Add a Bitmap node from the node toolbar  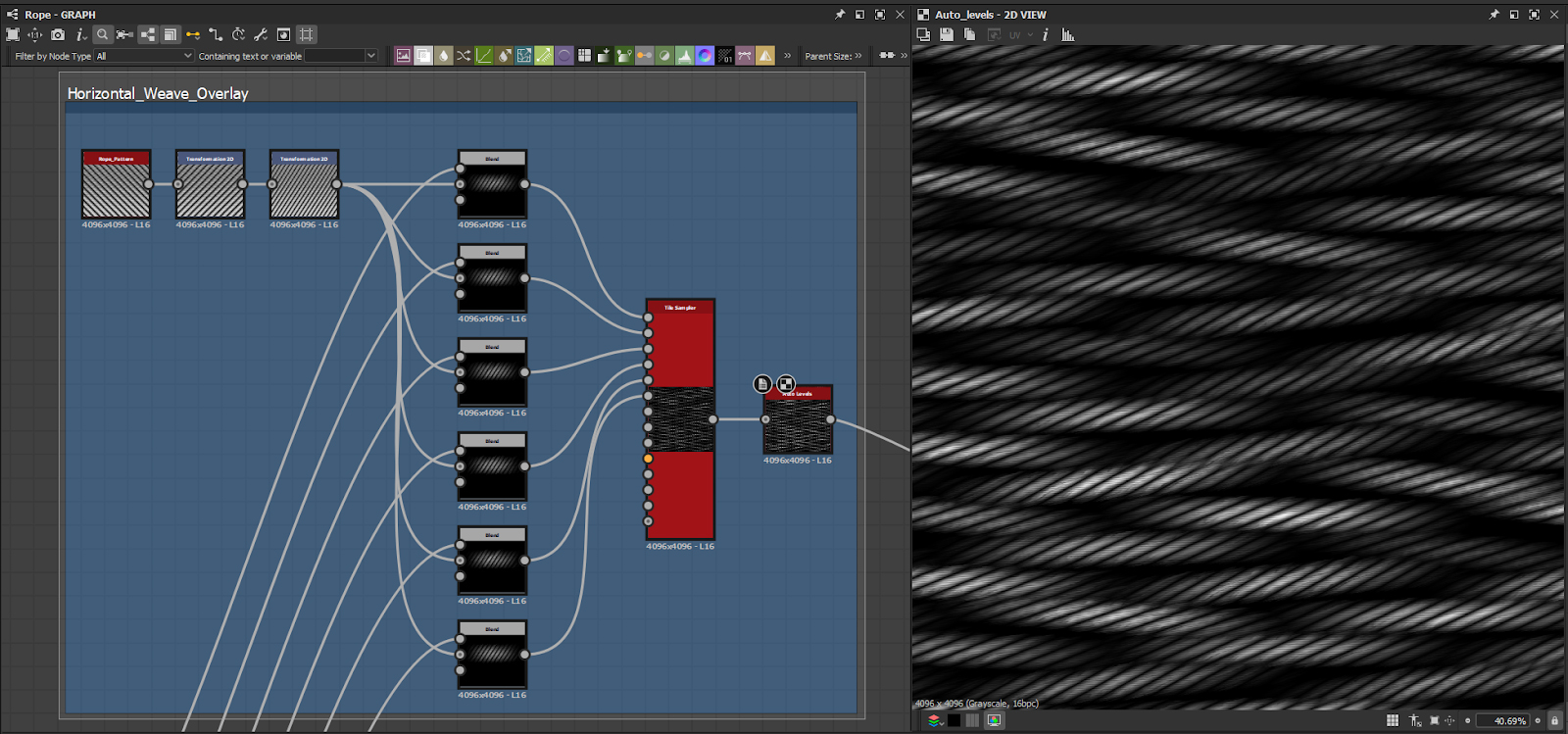pos(403,56)
